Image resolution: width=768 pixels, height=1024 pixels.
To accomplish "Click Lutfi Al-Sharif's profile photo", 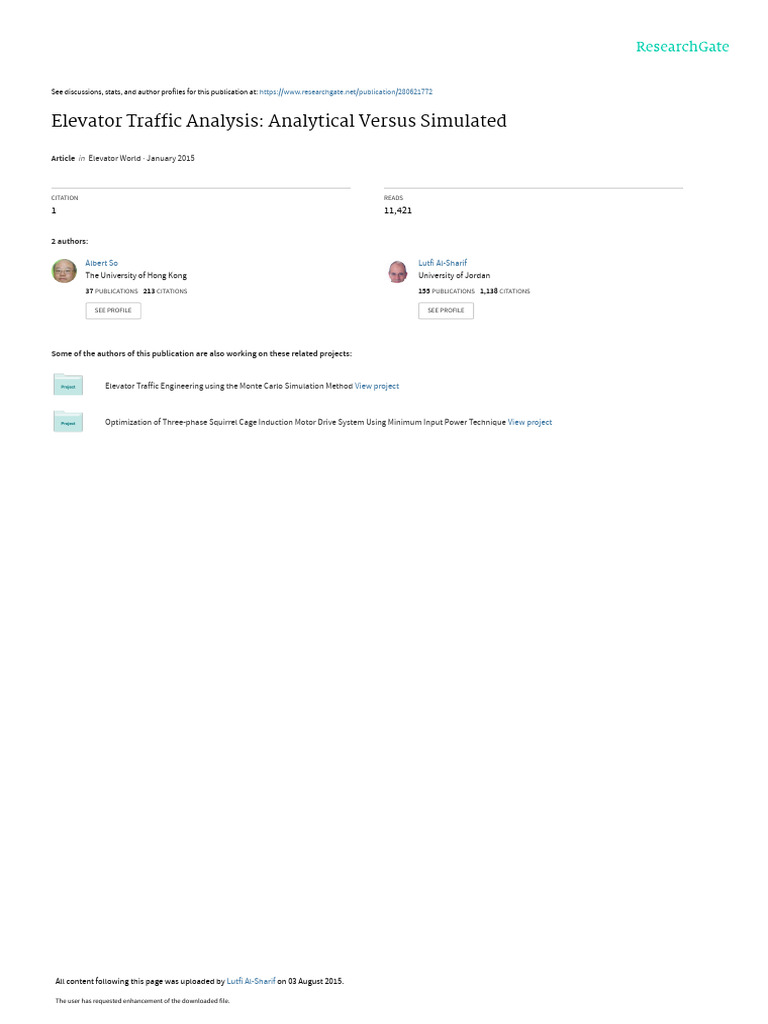I will click(x=397, y=271).
